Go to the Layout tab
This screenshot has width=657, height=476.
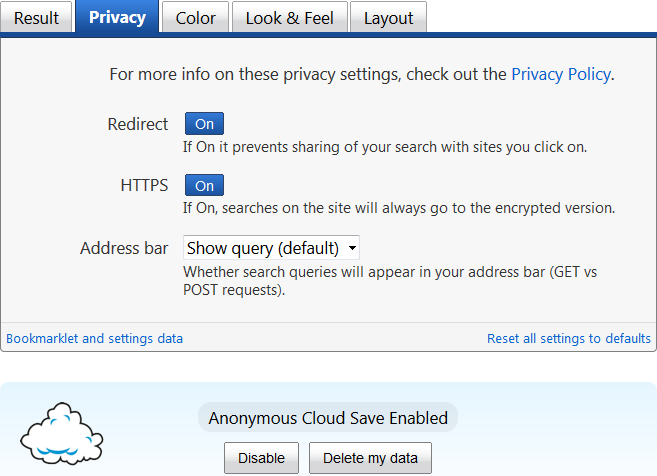(x=388, y=17)
